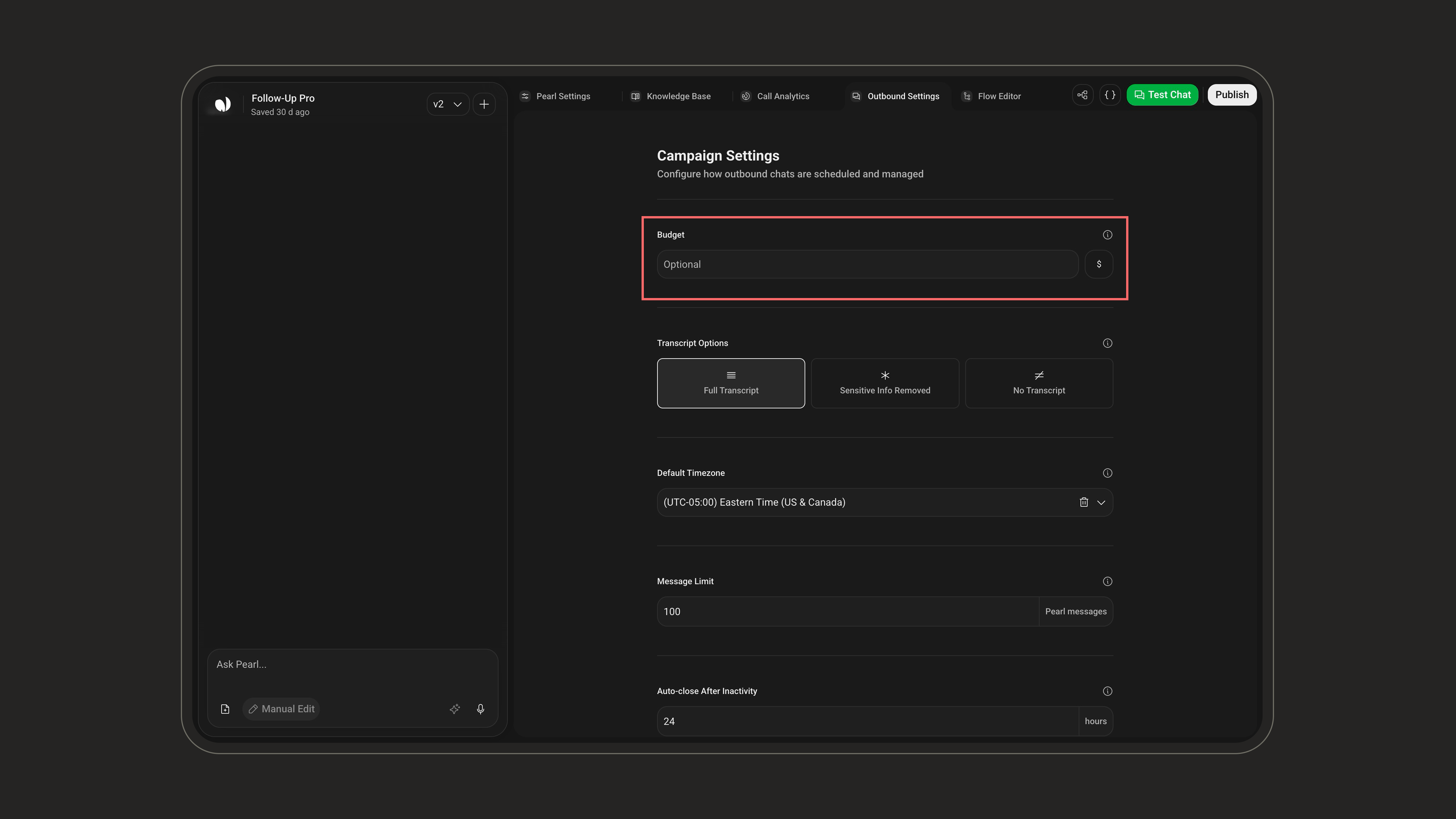Click the share workflow icon
This screenshot has width=1456, height=819.
tap(1082, 95)
